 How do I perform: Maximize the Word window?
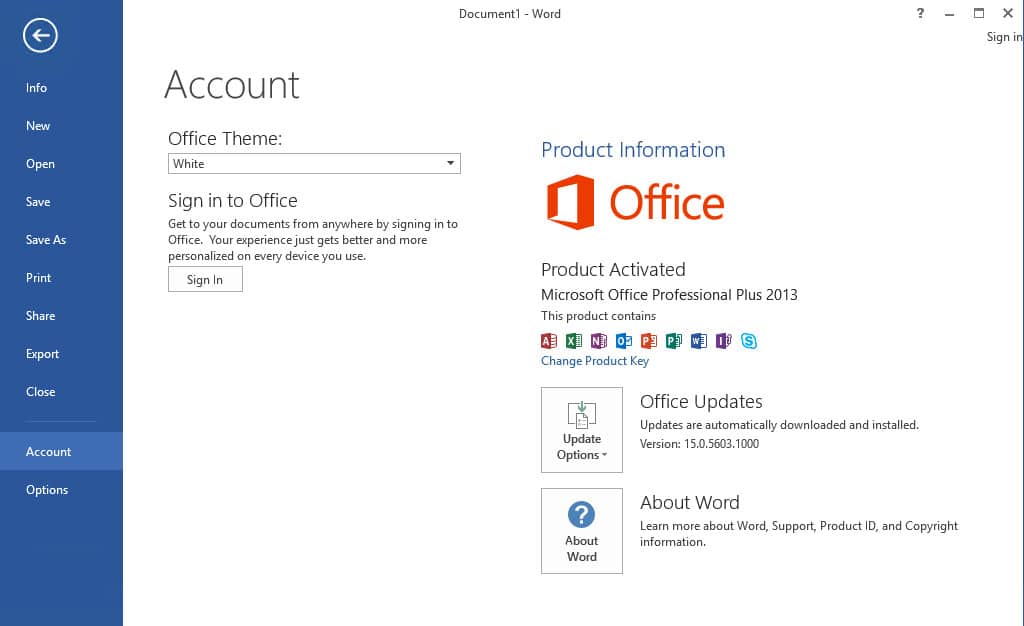click(x=978, y=13)
